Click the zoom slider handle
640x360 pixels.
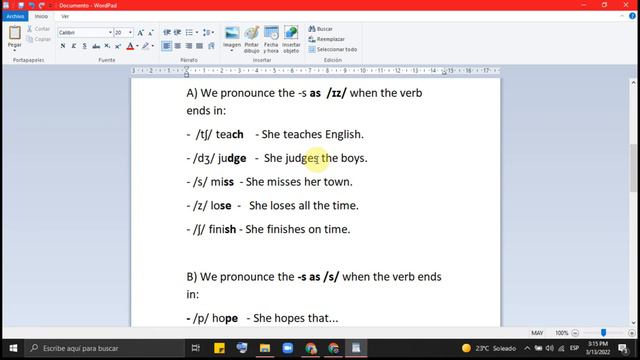(x=603, y=333)
